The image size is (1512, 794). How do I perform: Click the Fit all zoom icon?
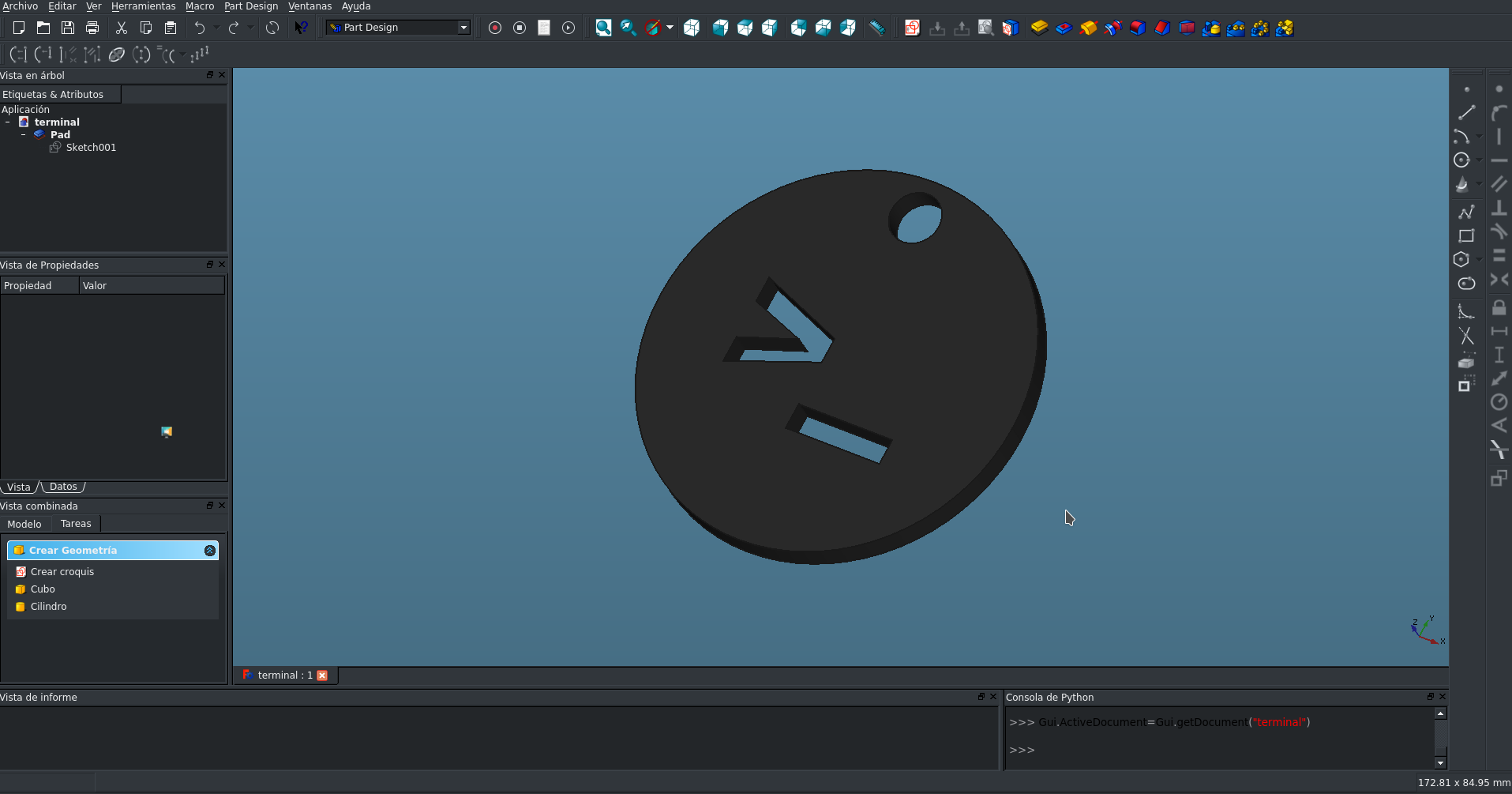pyautogui.click(x=603, y=28)
